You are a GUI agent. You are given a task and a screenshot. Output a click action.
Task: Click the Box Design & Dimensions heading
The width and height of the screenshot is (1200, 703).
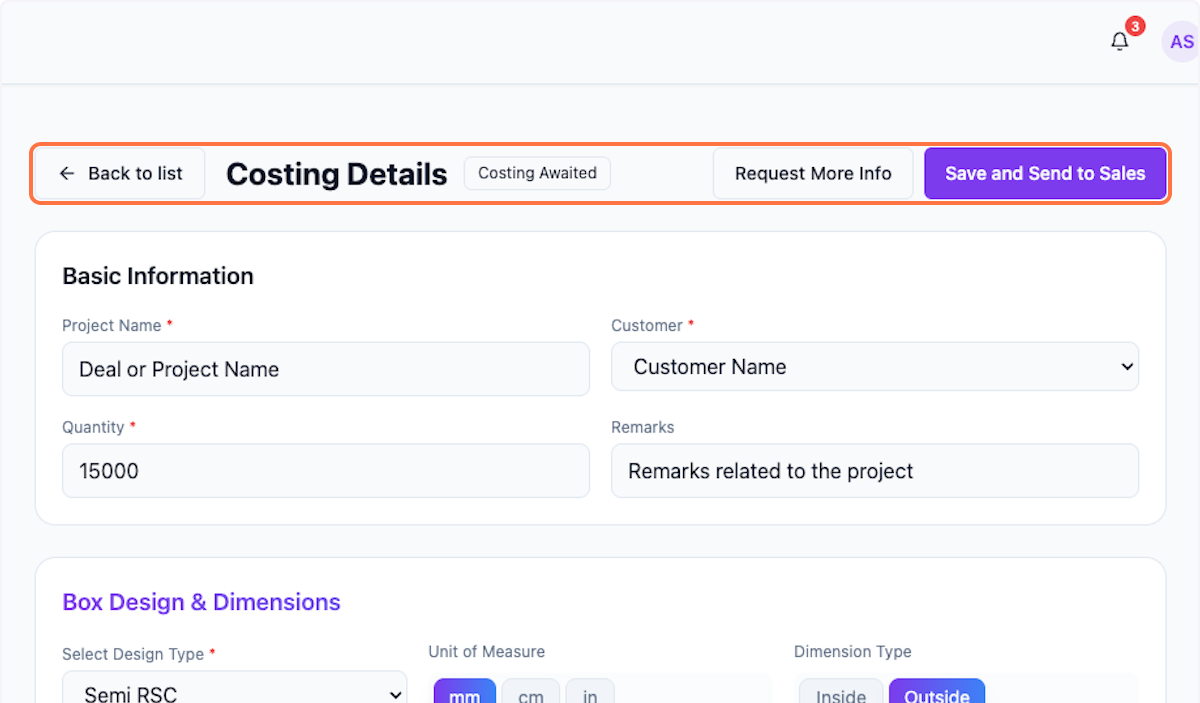tap(201, 602)
